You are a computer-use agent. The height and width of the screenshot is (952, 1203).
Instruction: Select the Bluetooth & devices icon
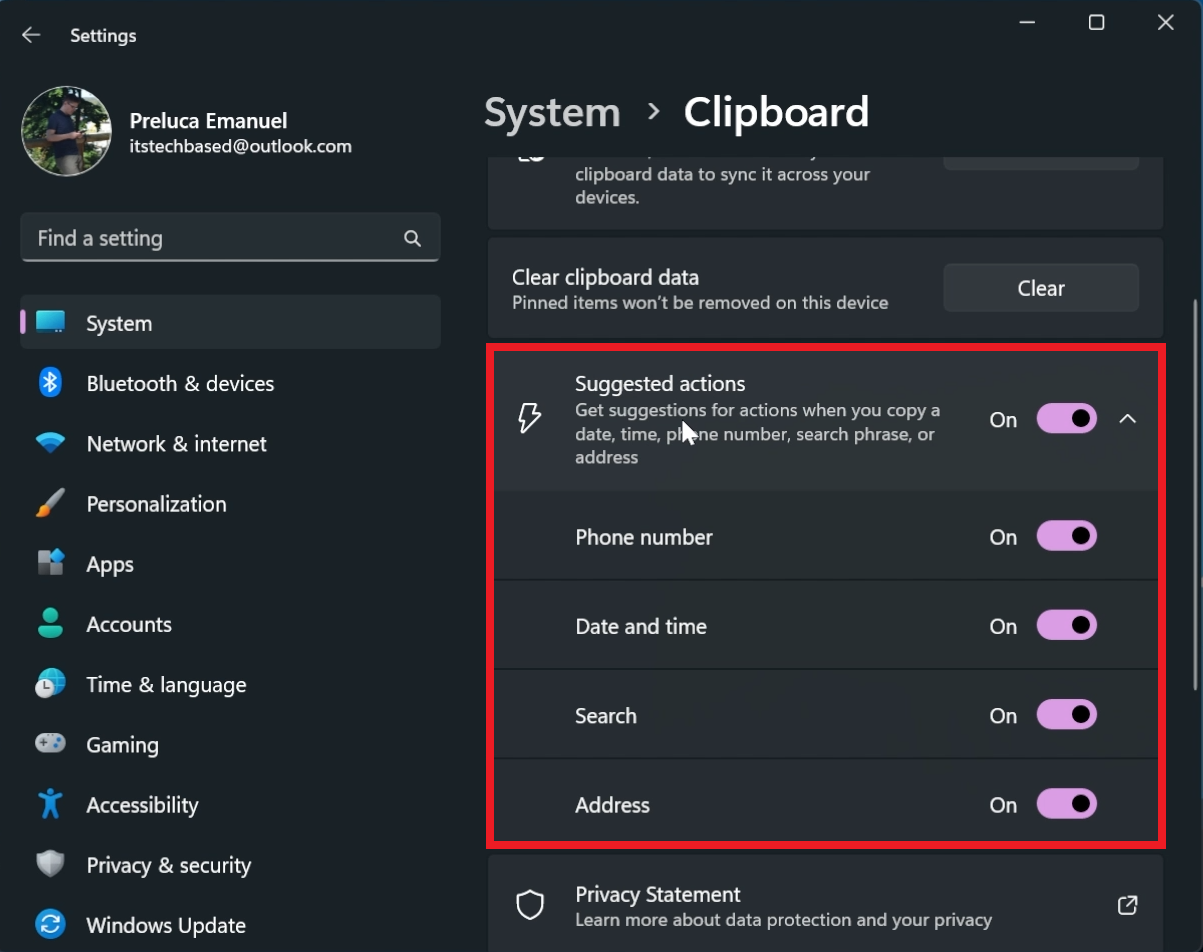50,383
